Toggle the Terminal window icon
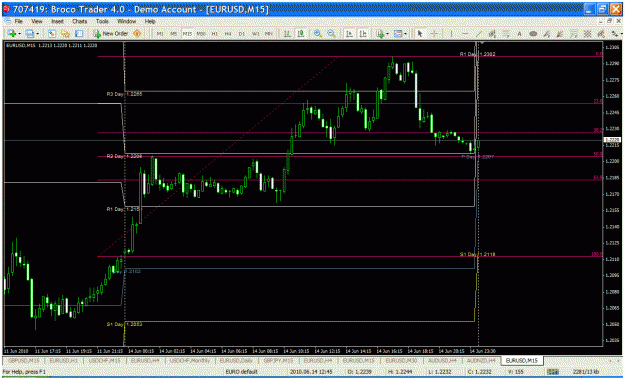The image size is (625, 378). (79, 34)
